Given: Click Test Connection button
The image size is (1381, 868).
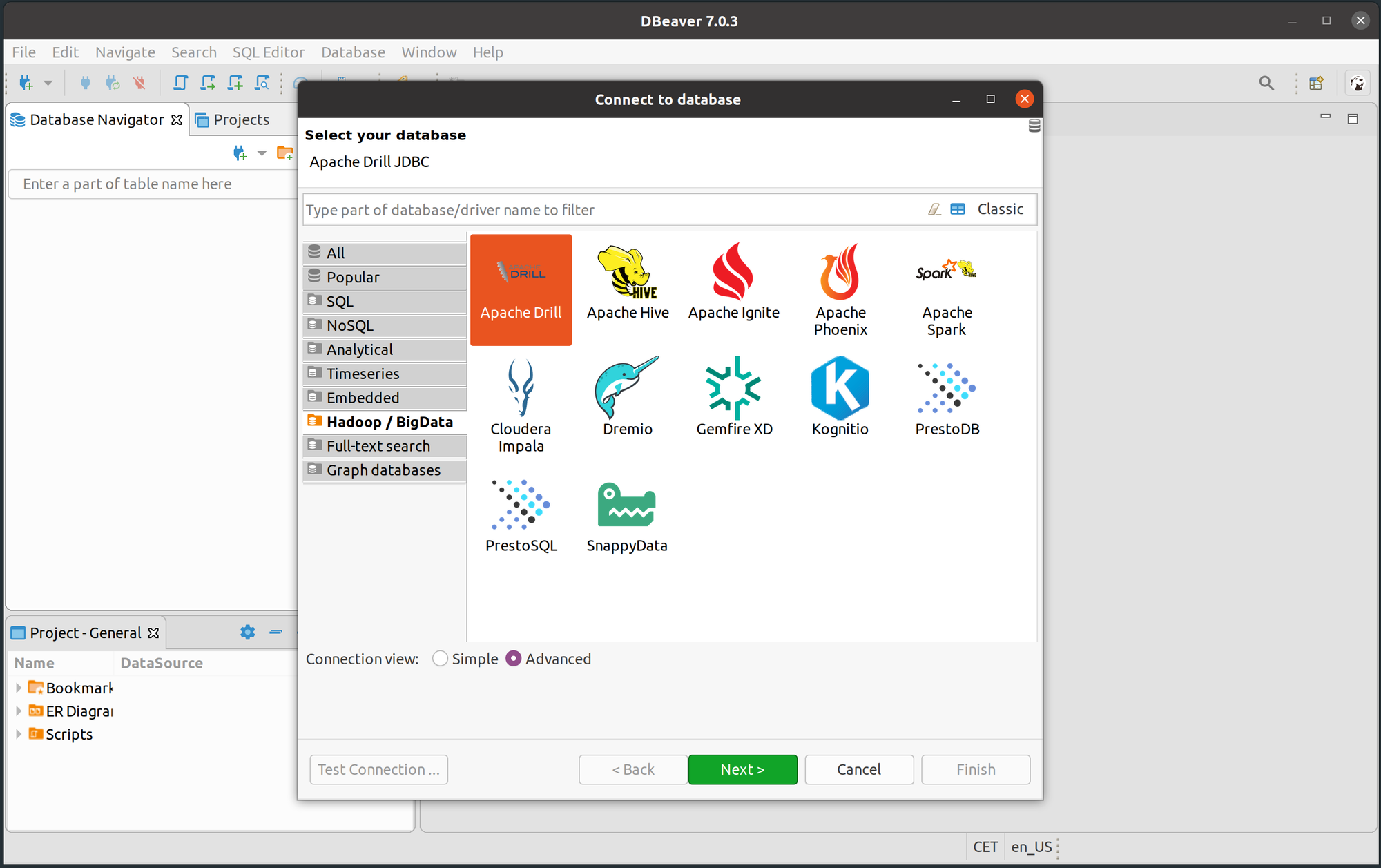Looking at the screenshot, I should click(379, 769).
